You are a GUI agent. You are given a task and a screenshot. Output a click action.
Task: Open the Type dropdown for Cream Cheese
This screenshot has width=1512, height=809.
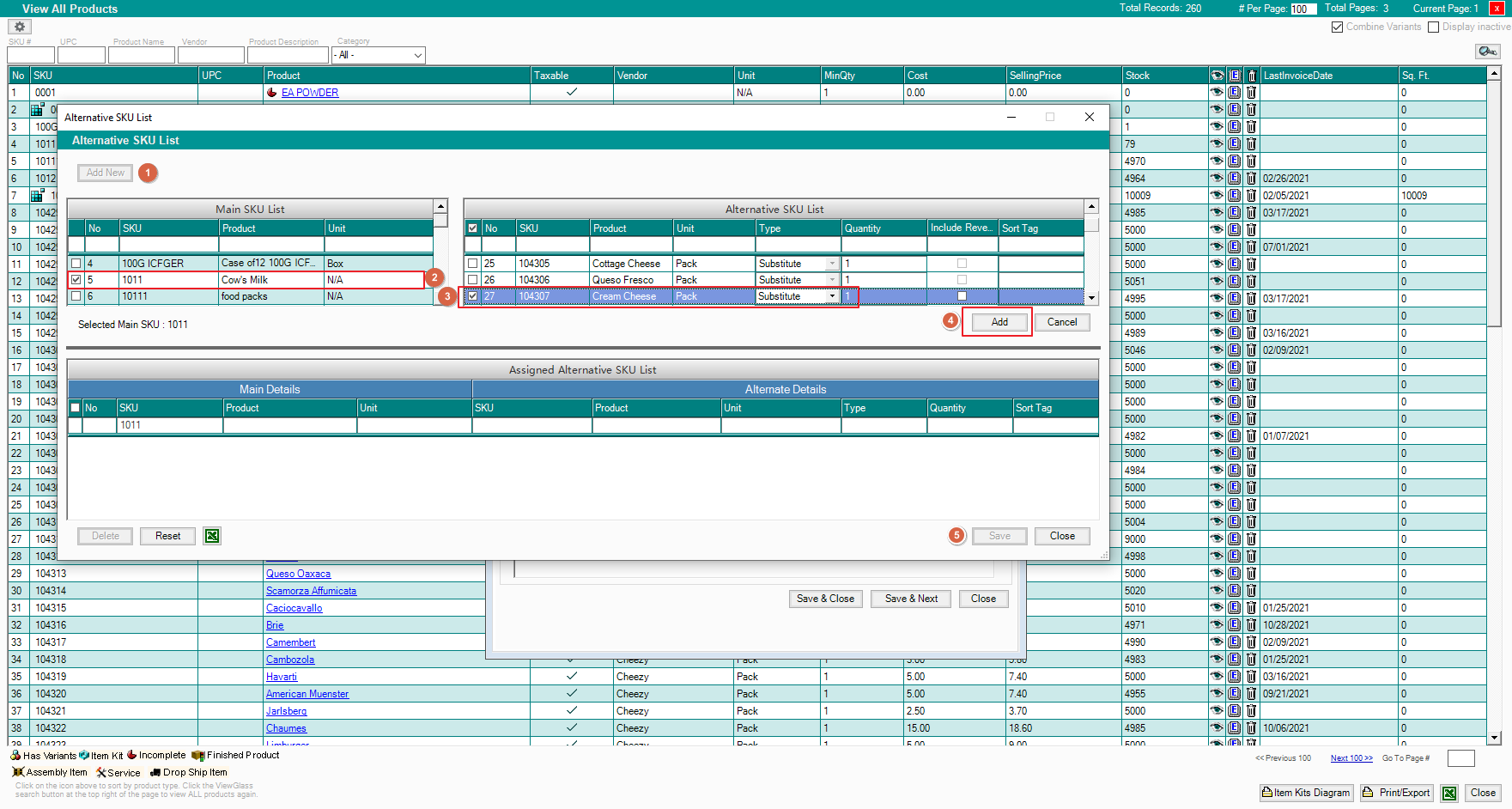pyautogui.click(x=832, y=296)
